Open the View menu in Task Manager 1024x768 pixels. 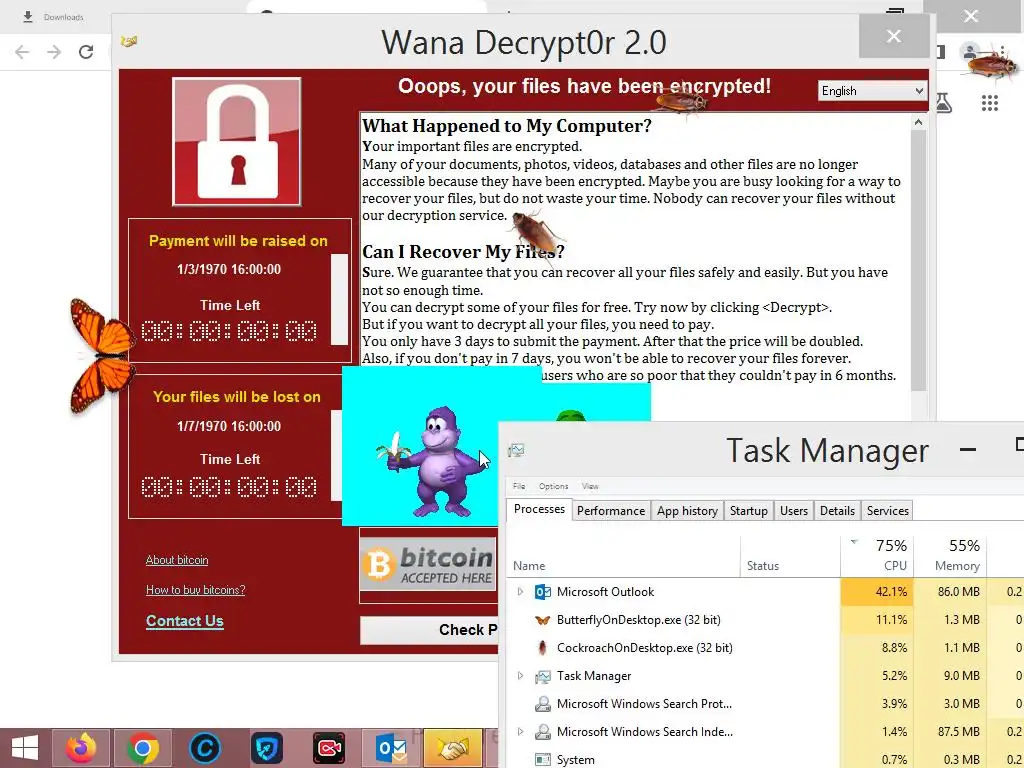[590, 486]
